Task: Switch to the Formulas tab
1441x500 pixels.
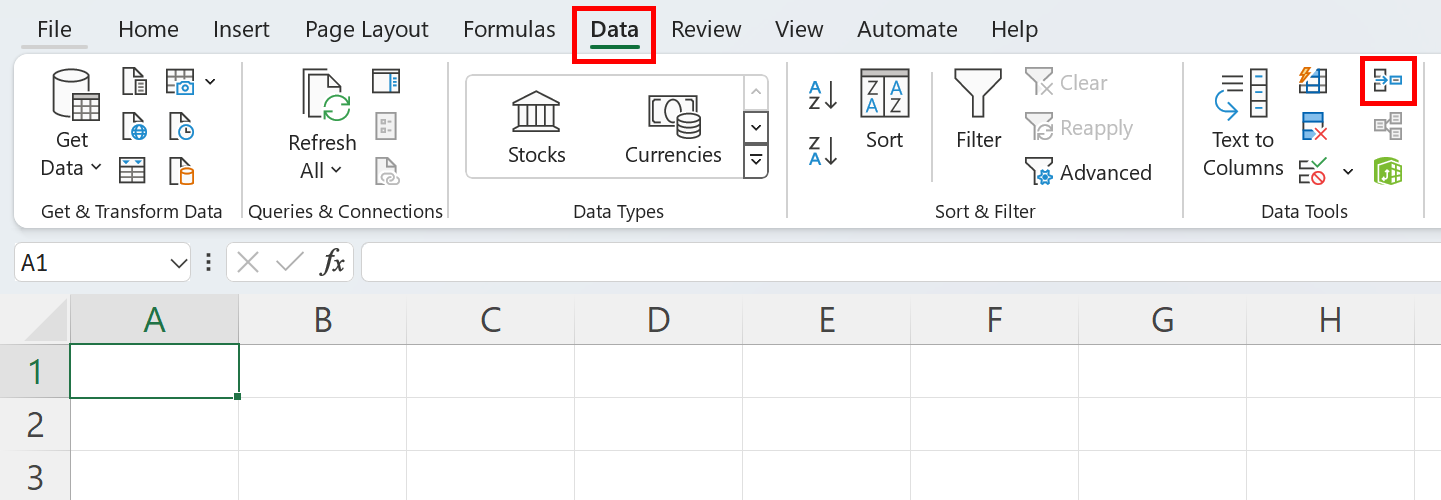Action: tap(509, 30)
